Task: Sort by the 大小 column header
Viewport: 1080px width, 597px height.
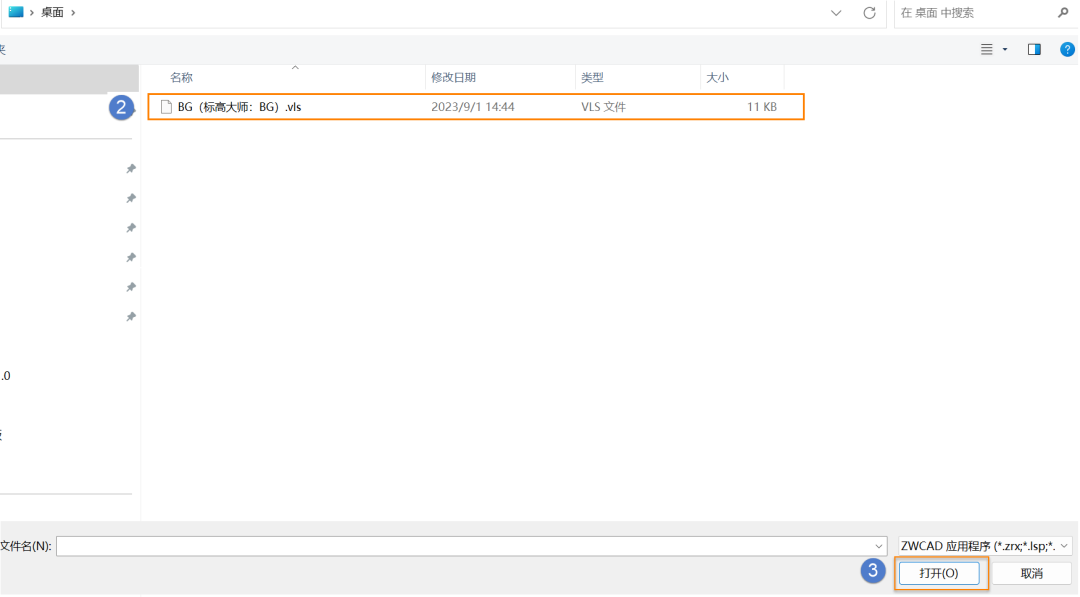Action: [x=718, y=78]
